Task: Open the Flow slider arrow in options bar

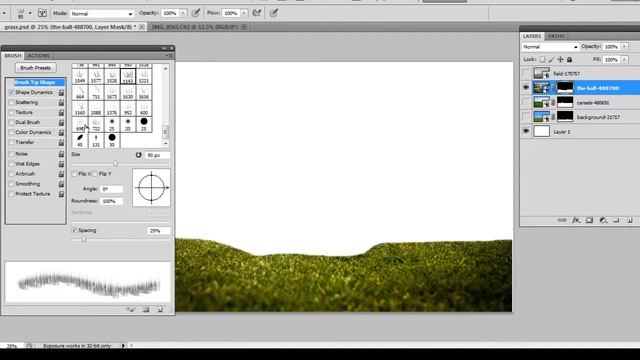Action: 244,13
